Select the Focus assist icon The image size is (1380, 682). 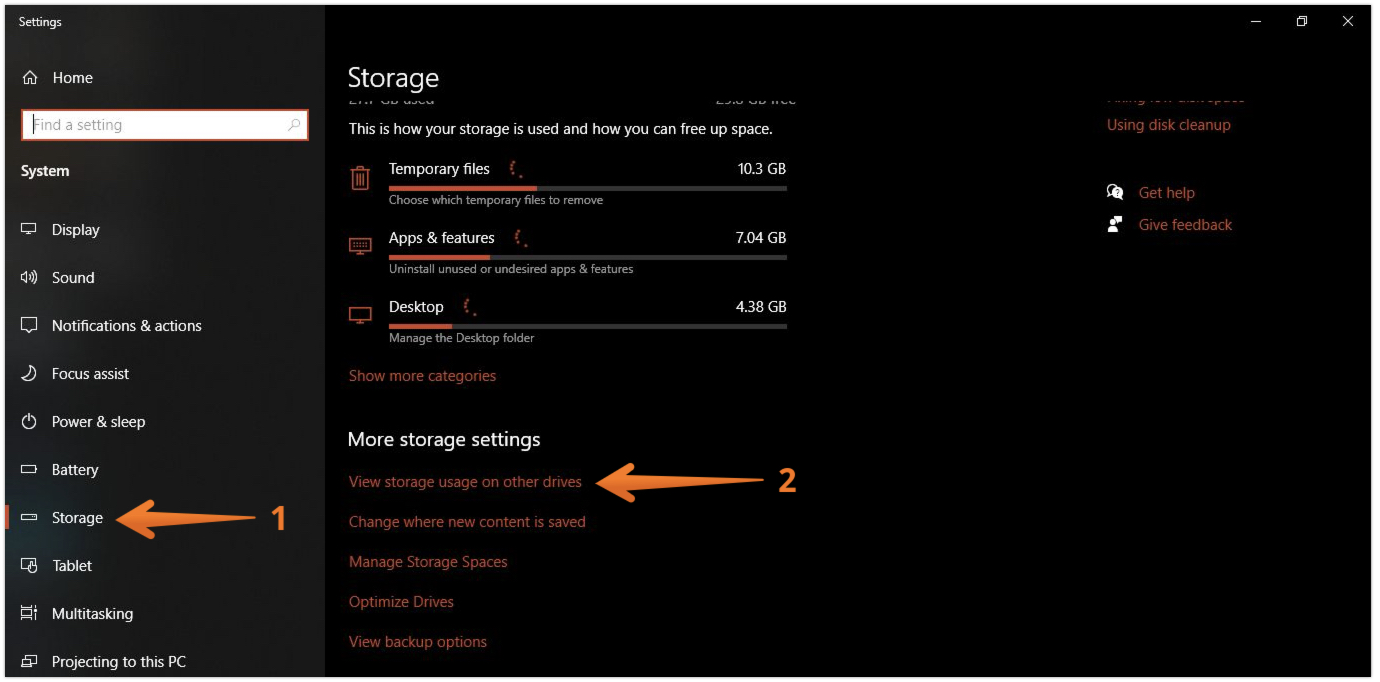click(30, 373)
